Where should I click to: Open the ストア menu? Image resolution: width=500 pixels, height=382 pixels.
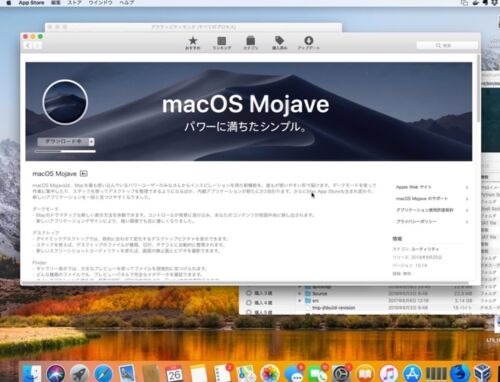click(74, 3)
